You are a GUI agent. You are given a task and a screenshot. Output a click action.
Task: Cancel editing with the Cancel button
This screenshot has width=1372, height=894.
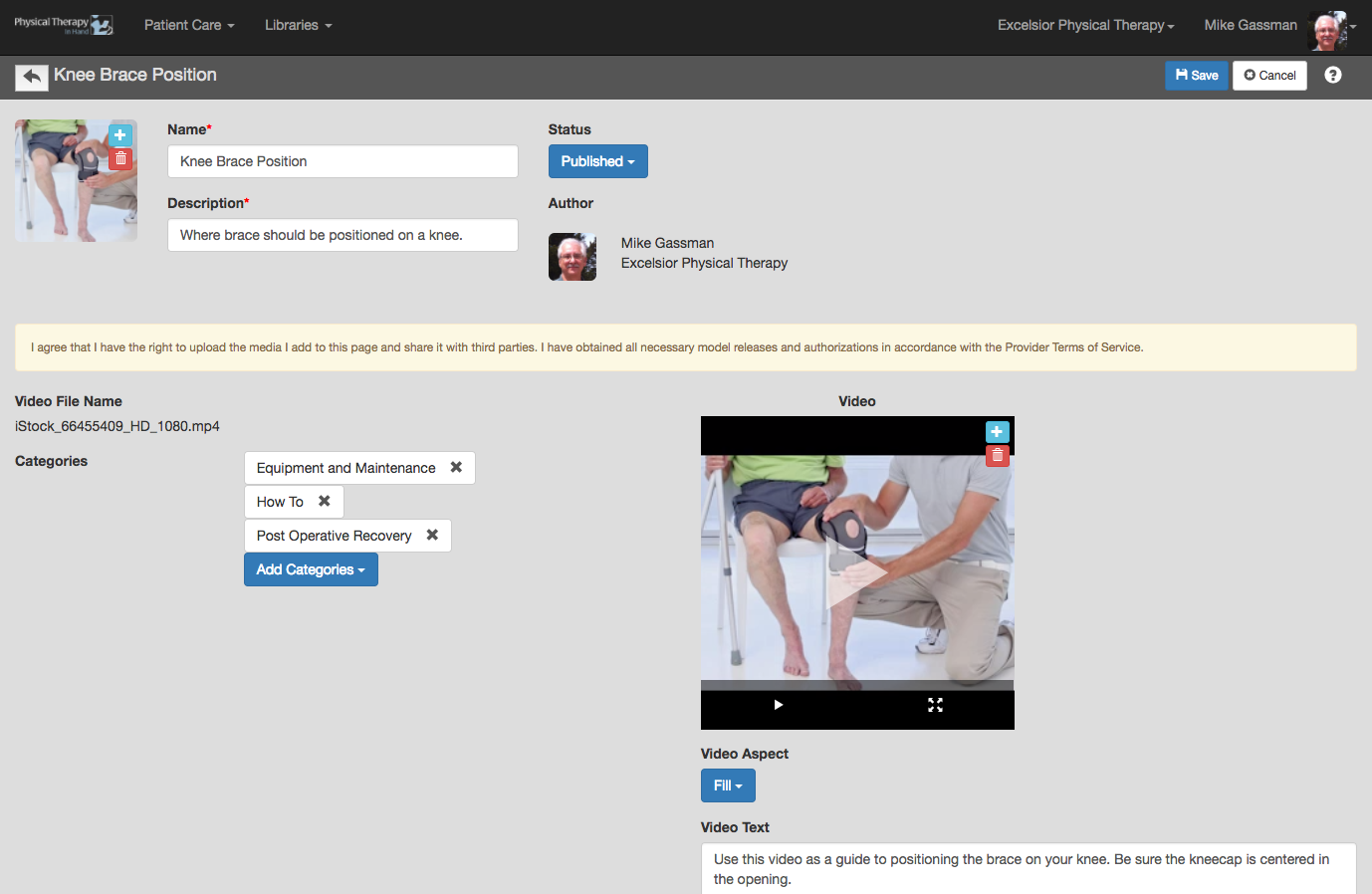[1269, 76]
